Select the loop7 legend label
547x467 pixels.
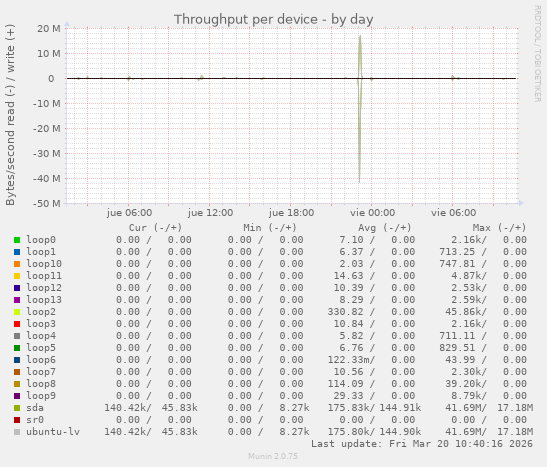41,372
